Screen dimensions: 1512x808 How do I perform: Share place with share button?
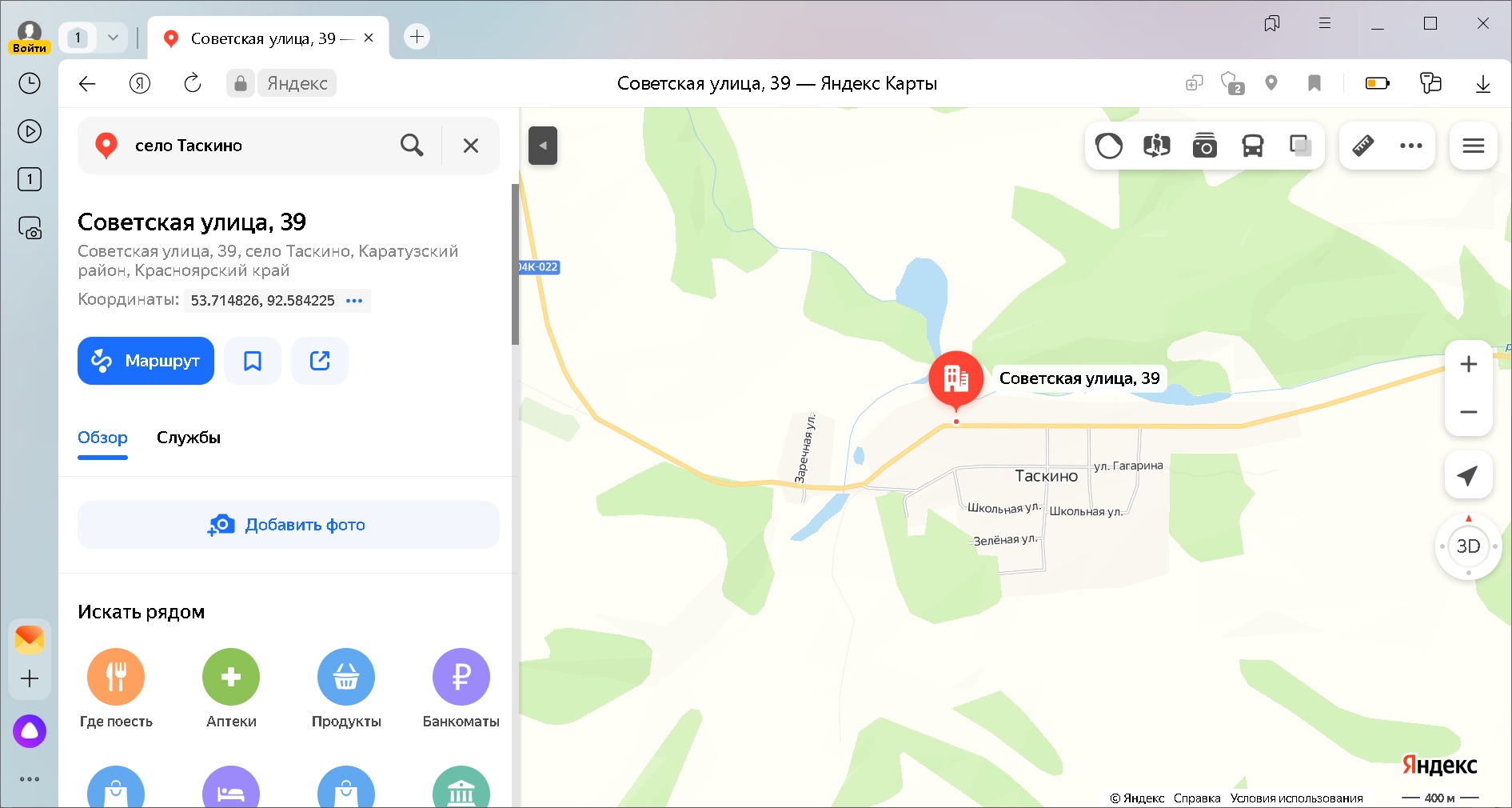pyautogui.click(x=320, y=361)
